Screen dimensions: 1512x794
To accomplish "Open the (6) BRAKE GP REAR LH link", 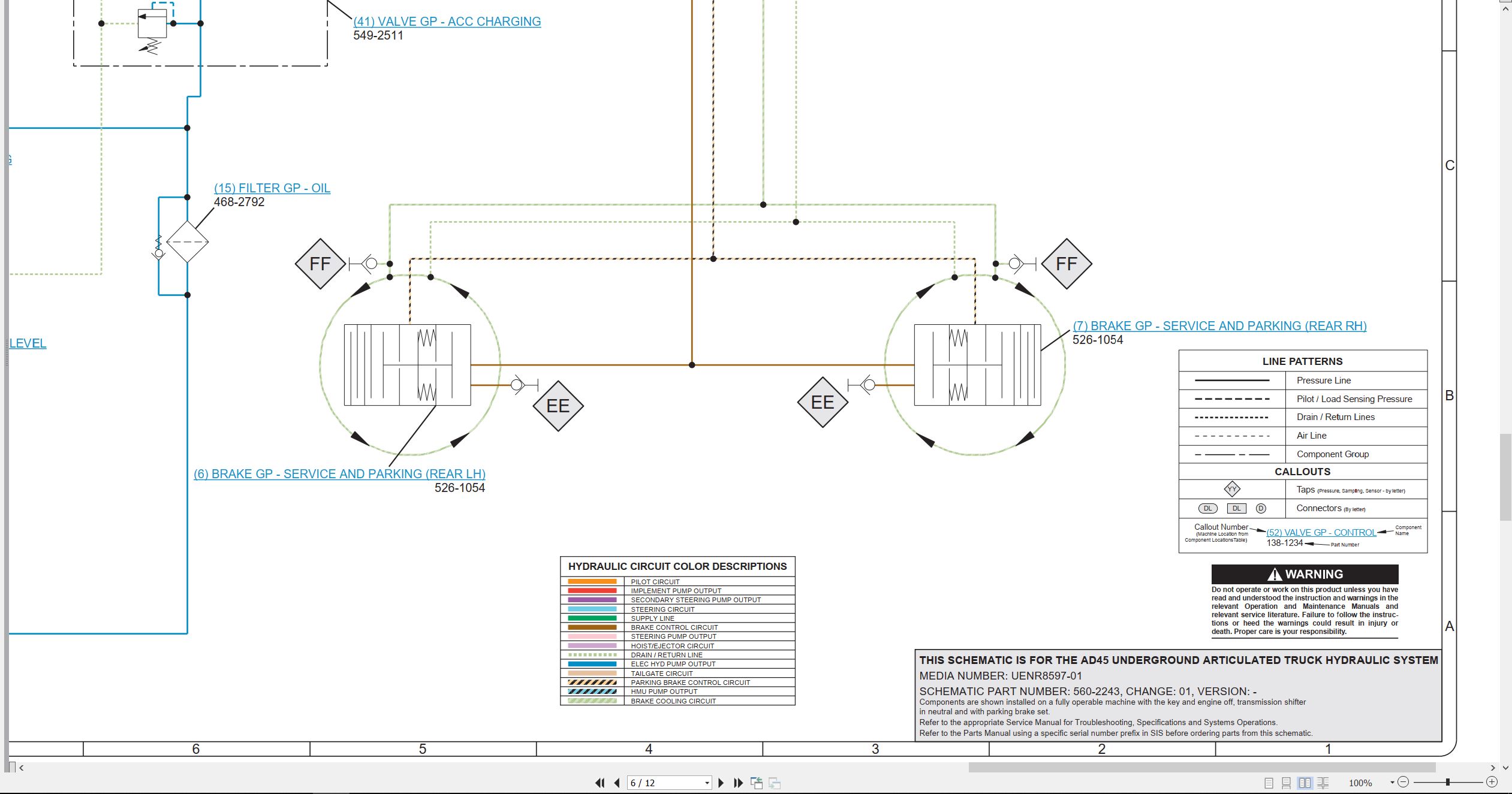I will pos(339,474).
